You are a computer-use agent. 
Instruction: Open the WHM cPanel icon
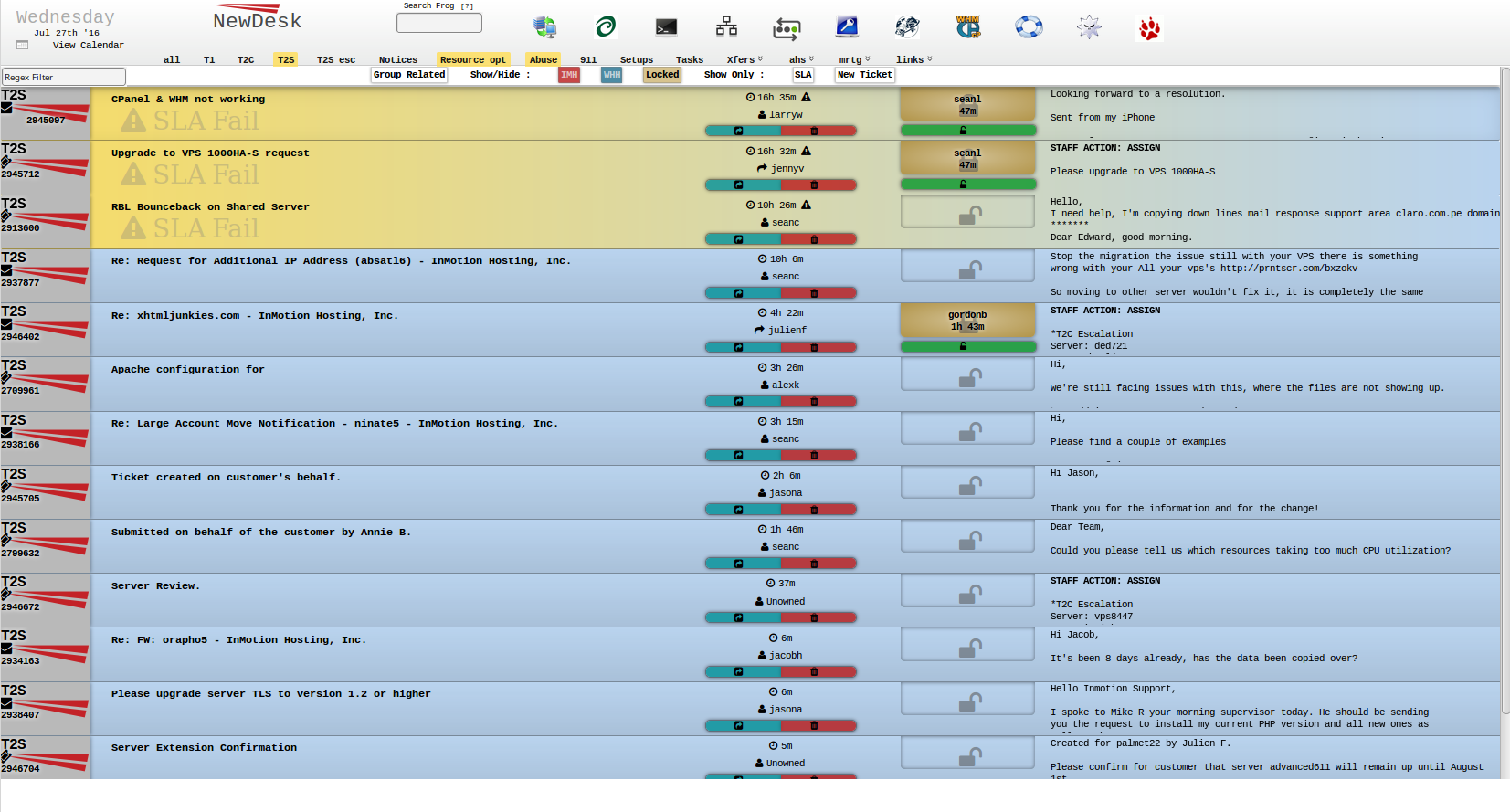(968, 27)
